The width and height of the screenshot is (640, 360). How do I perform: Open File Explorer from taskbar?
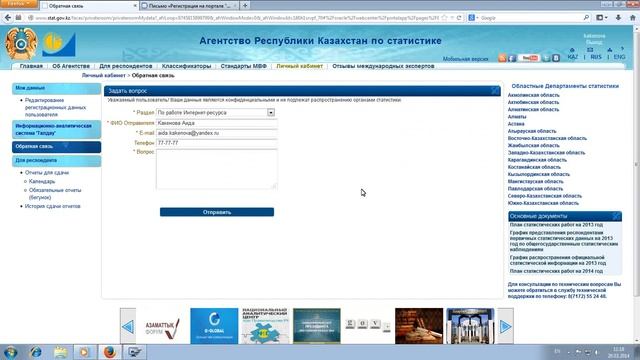click(60, 352)
